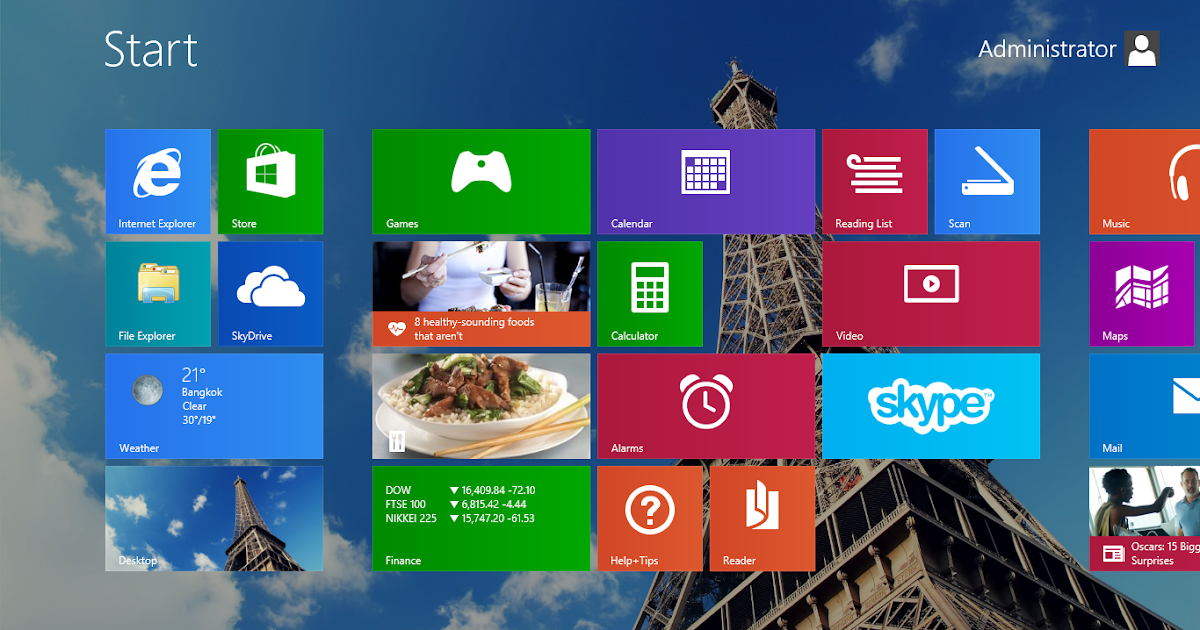Click the moon icon in Weather tile
Image resolution: width=1200 pixels, height=630 pixels.
(147, 389)
